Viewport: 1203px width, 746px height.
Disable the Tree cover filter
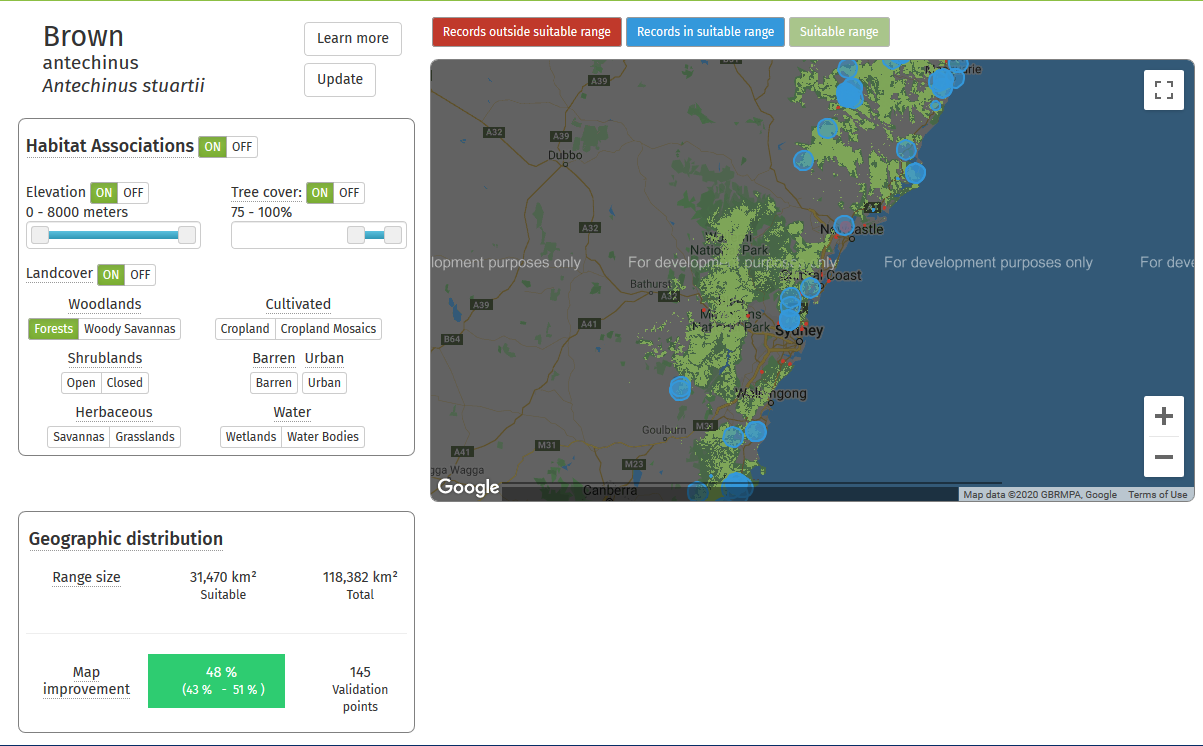tap(348, 193)
